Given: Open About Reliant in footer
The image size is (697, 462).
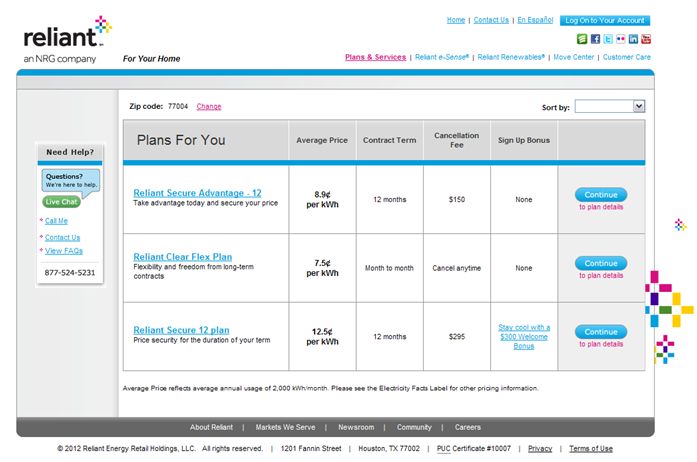Looking at the screenshot, I should pyautogui.click(x=211, y=427).
